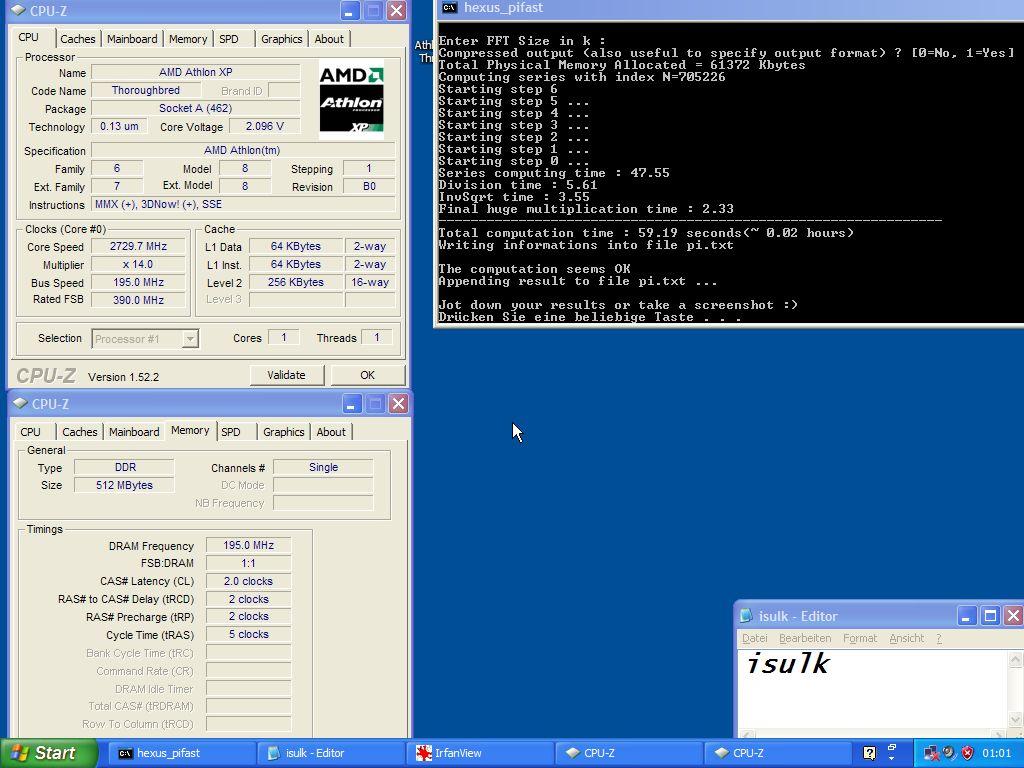Maximize the isulk Editor window
The height and width of the screenshot is (768, 1024).
[990, 616]
